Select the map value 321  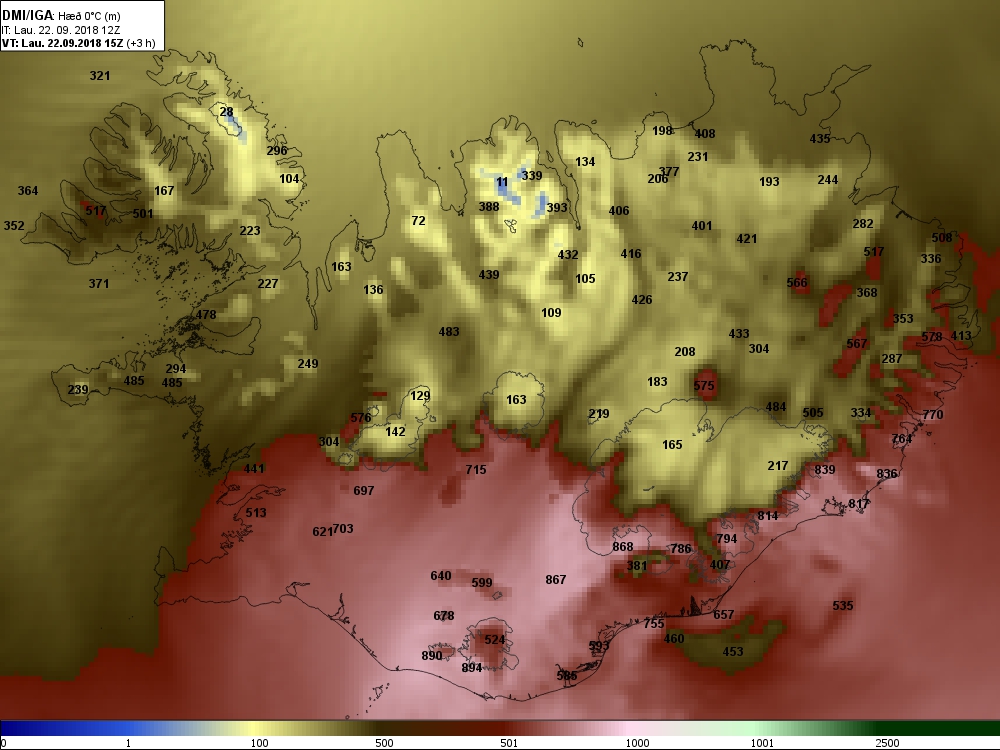(x=99, y=76)
